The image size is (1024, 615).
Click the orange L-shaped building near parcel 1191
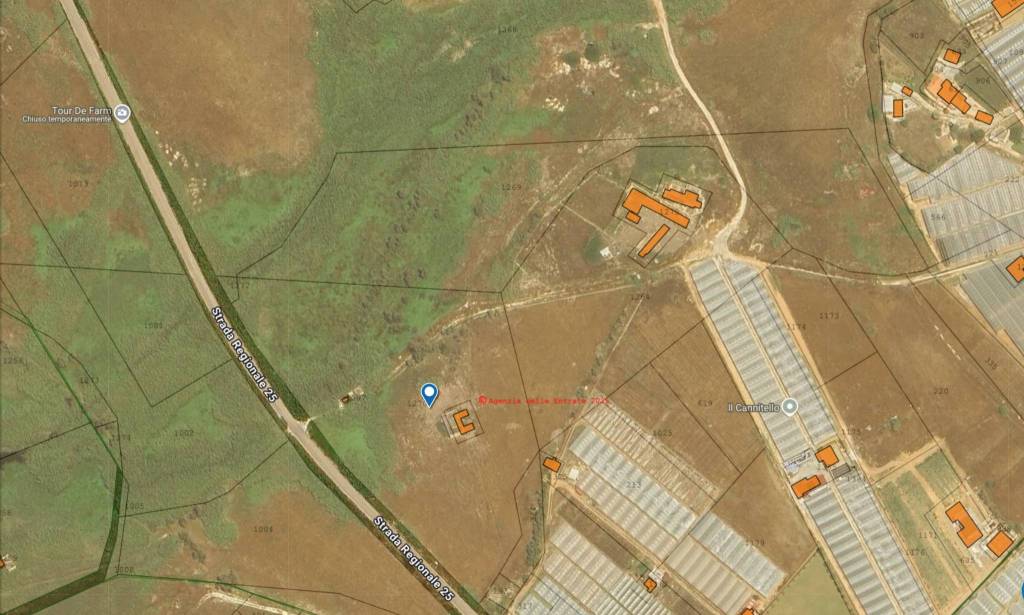tap(963, 524)
